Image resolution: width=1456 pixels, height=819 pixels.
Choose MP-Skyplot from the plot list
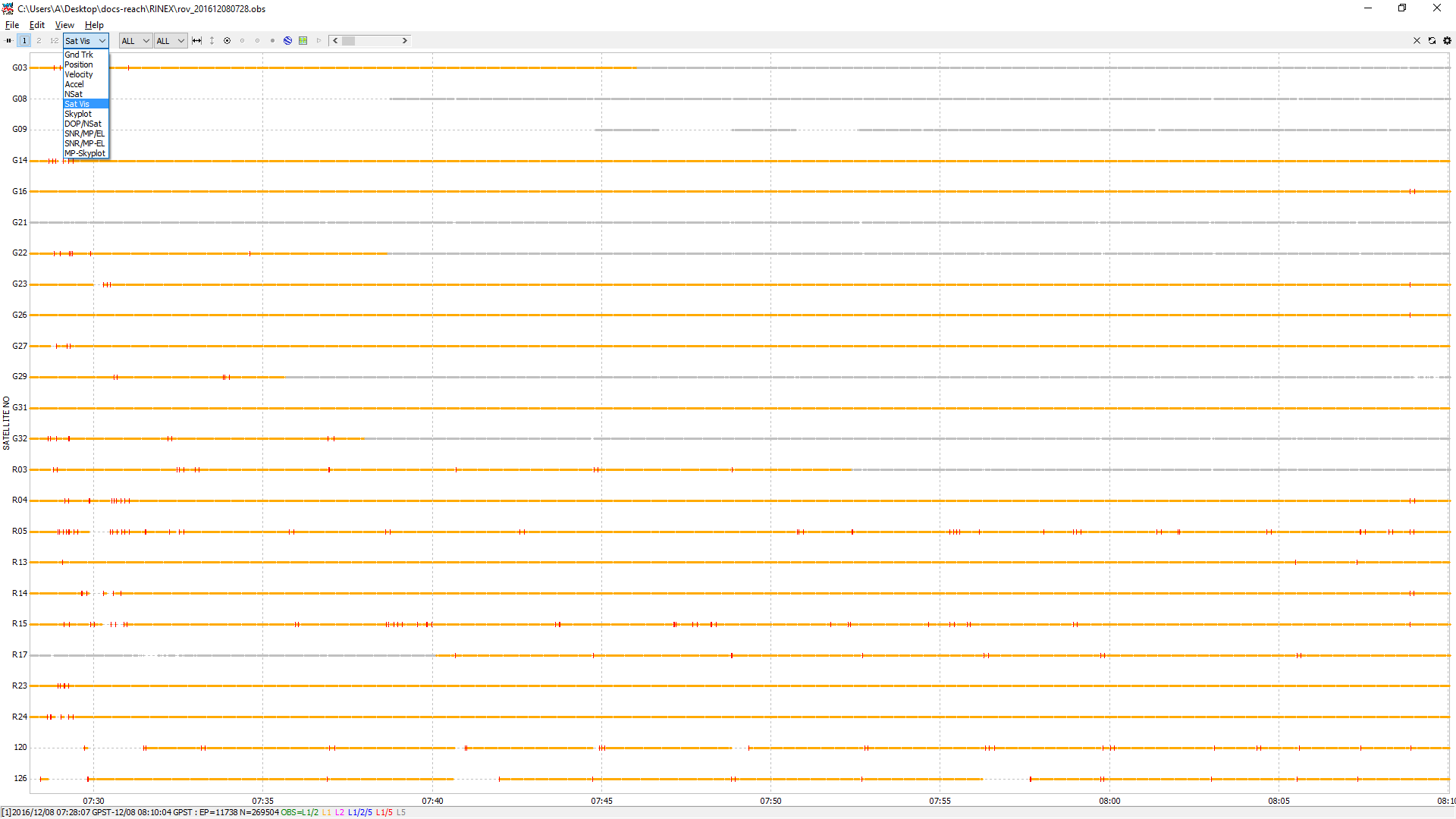(86, 153)
